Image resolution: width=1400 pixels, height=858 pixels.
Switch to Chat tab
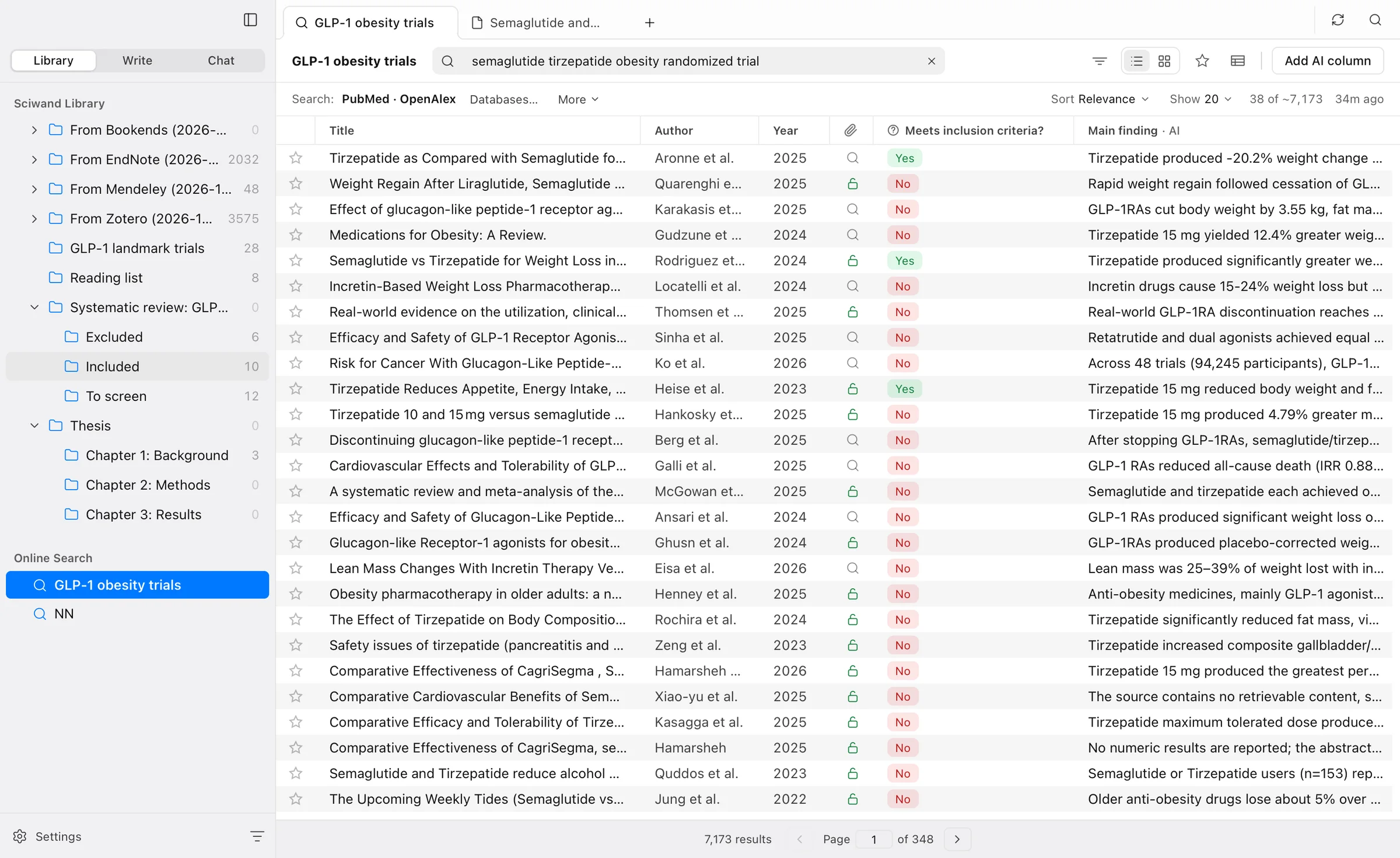pos(221,61)
